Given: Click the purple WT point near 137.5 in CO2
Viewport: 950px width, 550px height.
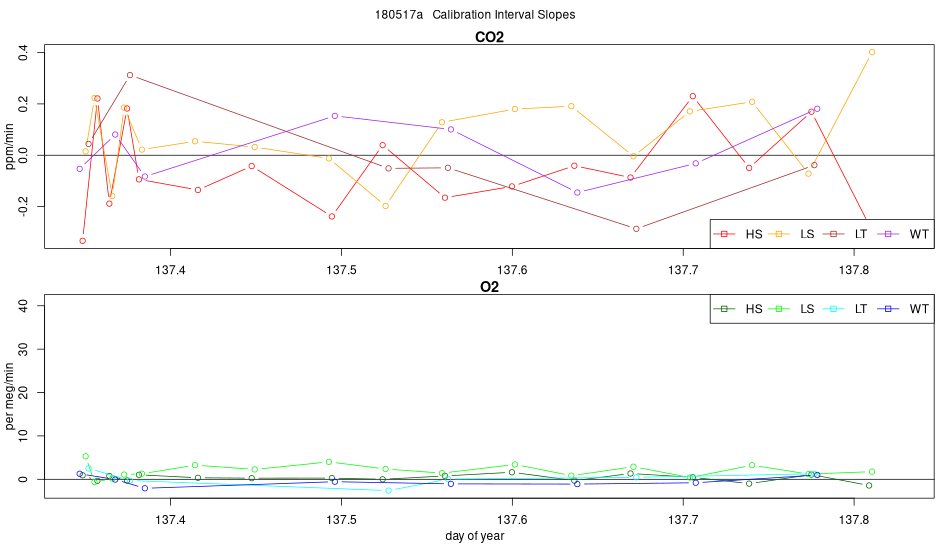Looking at the screenshot, I should [335, 116].
